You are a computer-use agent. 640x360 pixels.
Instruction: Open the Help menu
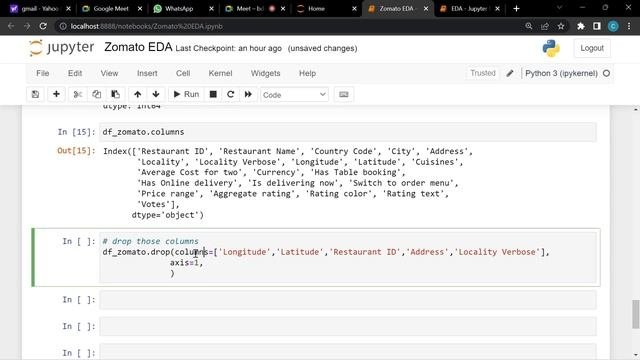pyautogui.click(x=307, y=73)
